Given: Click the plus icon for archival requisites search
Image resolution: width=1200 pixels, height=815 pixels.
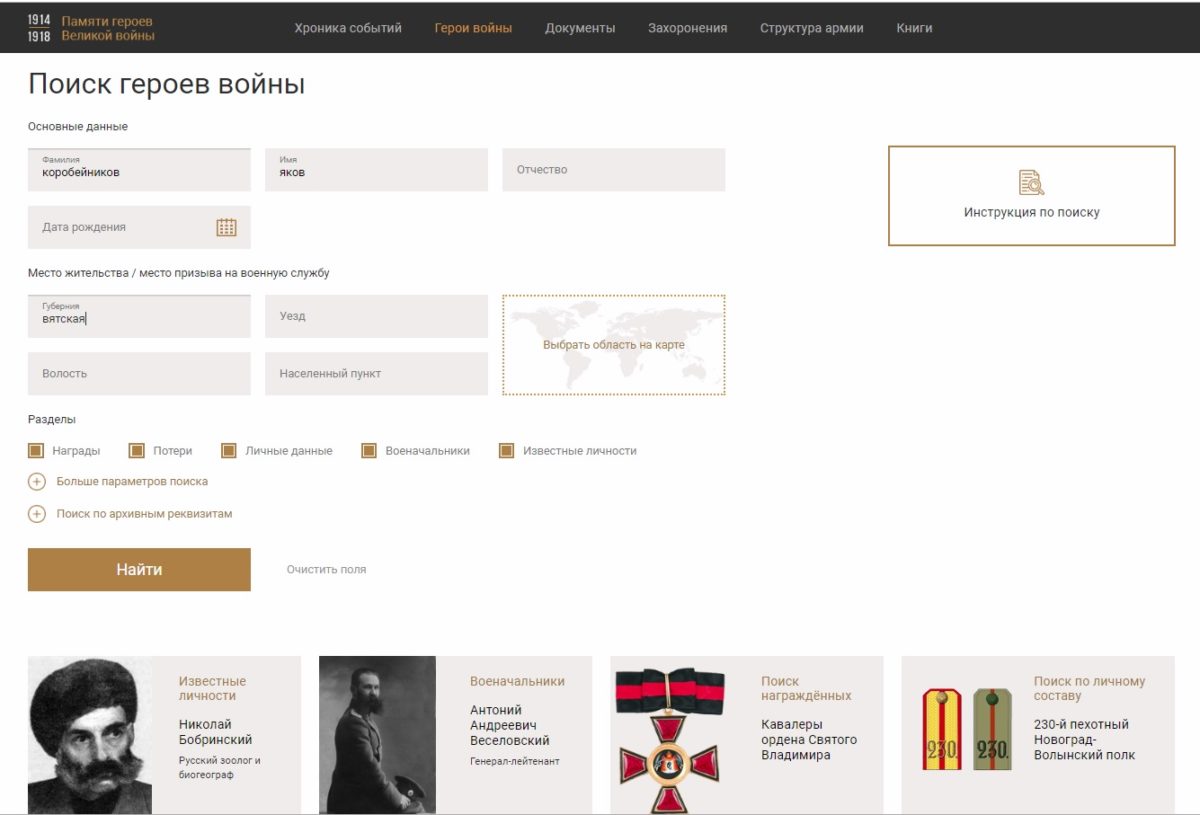Looking at the screenshot, I should point(37,514).
